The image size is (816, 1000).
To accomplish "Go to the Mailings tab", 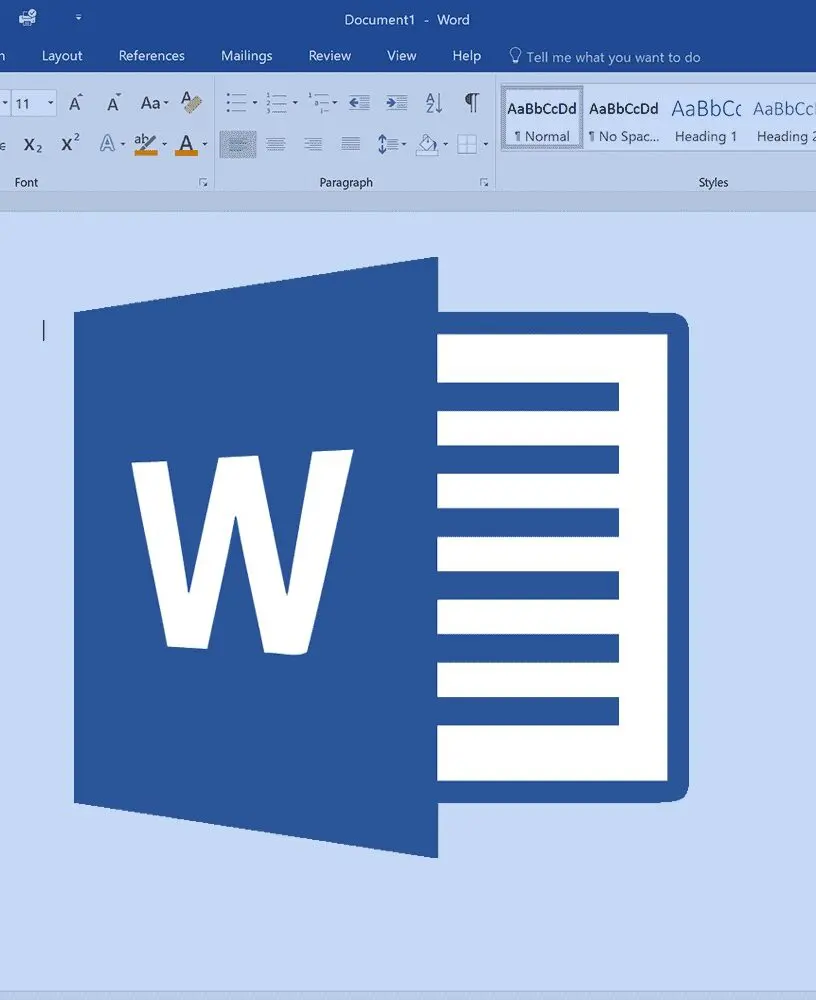I will [246, 56].
